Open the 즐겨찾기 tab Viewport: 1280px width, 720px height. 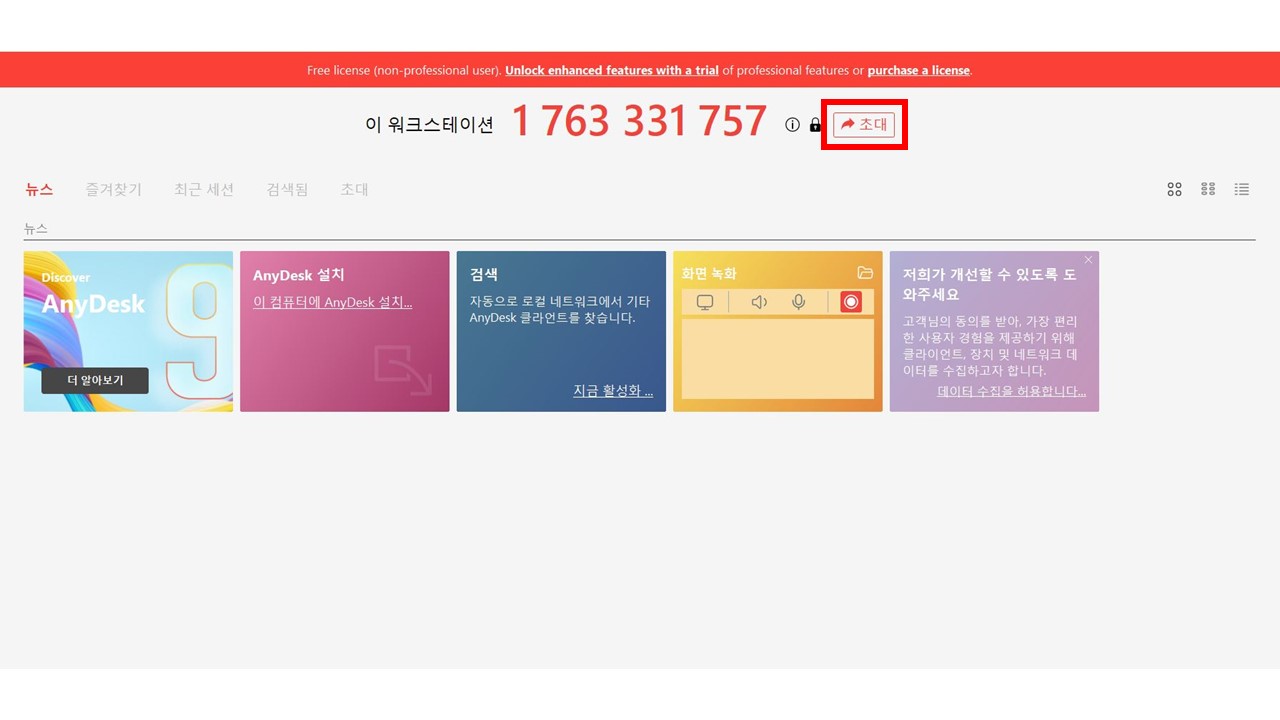pyautogui.click(x=114, y=189)
